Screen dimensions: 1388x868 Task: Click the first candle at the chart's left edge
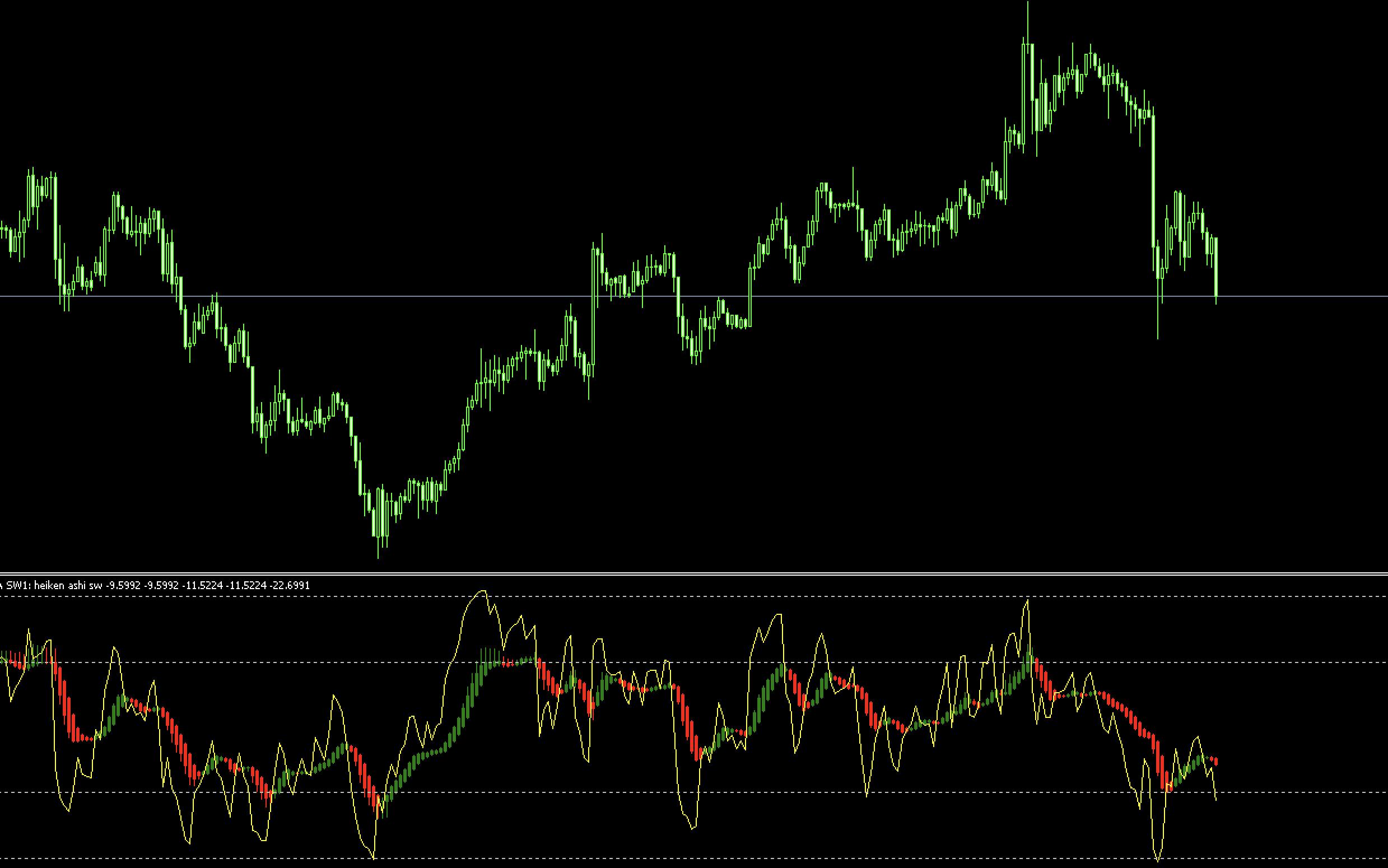click(3, 230)
